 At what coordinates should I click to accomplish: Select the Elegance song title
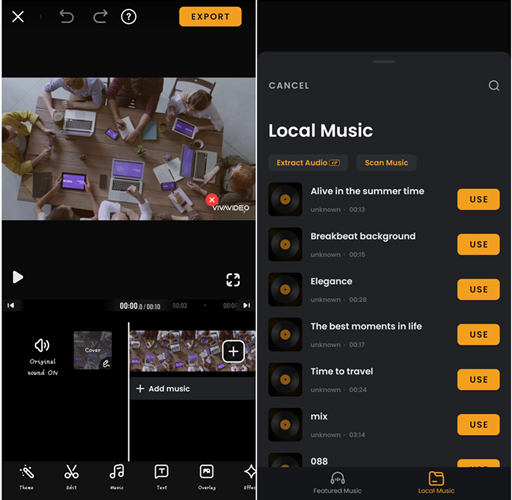pyautogui.click(x=331, y=281)
